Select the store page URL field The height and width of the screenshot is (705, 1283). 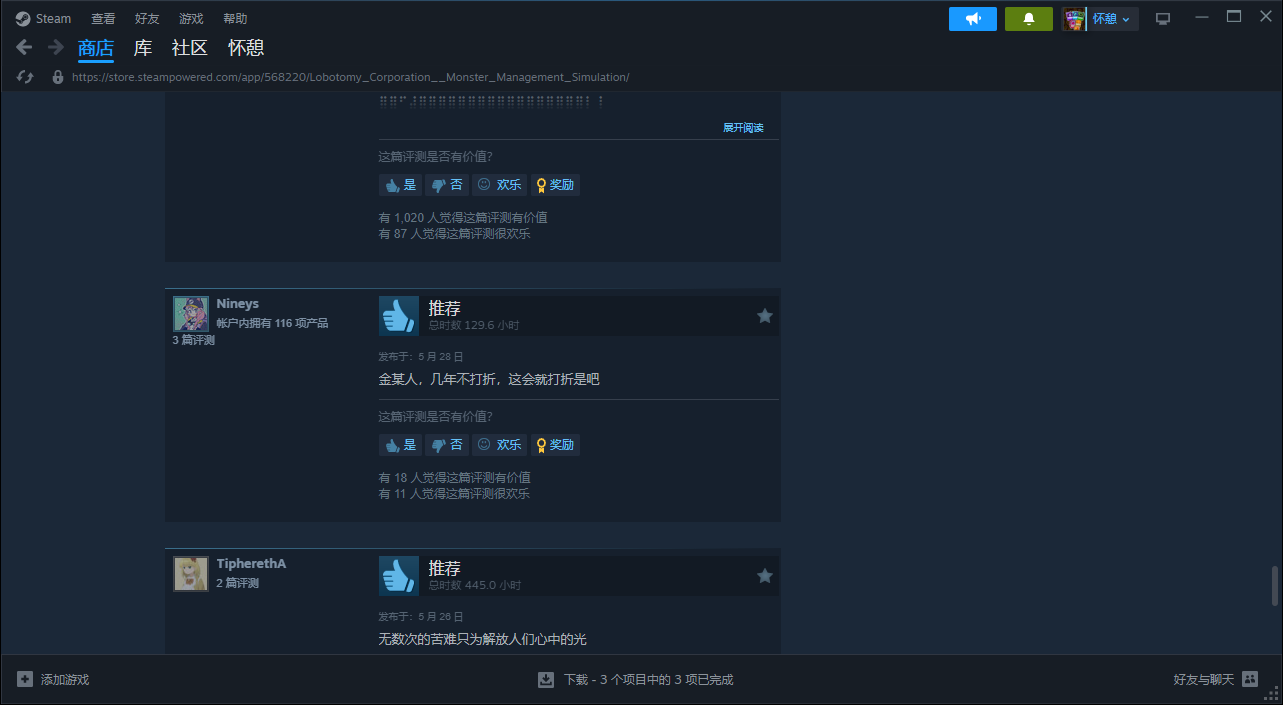(351, 77)
